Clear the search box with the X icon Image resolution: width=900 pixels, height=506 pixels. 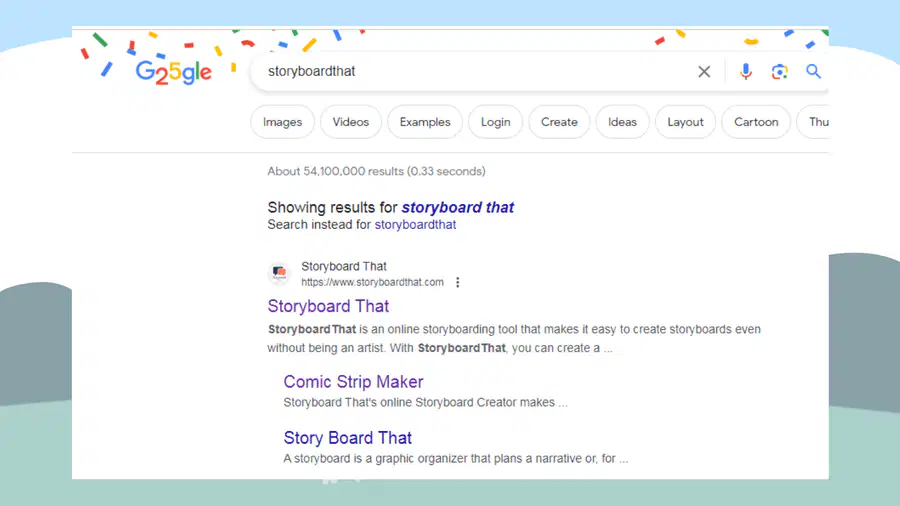(704, 72)
